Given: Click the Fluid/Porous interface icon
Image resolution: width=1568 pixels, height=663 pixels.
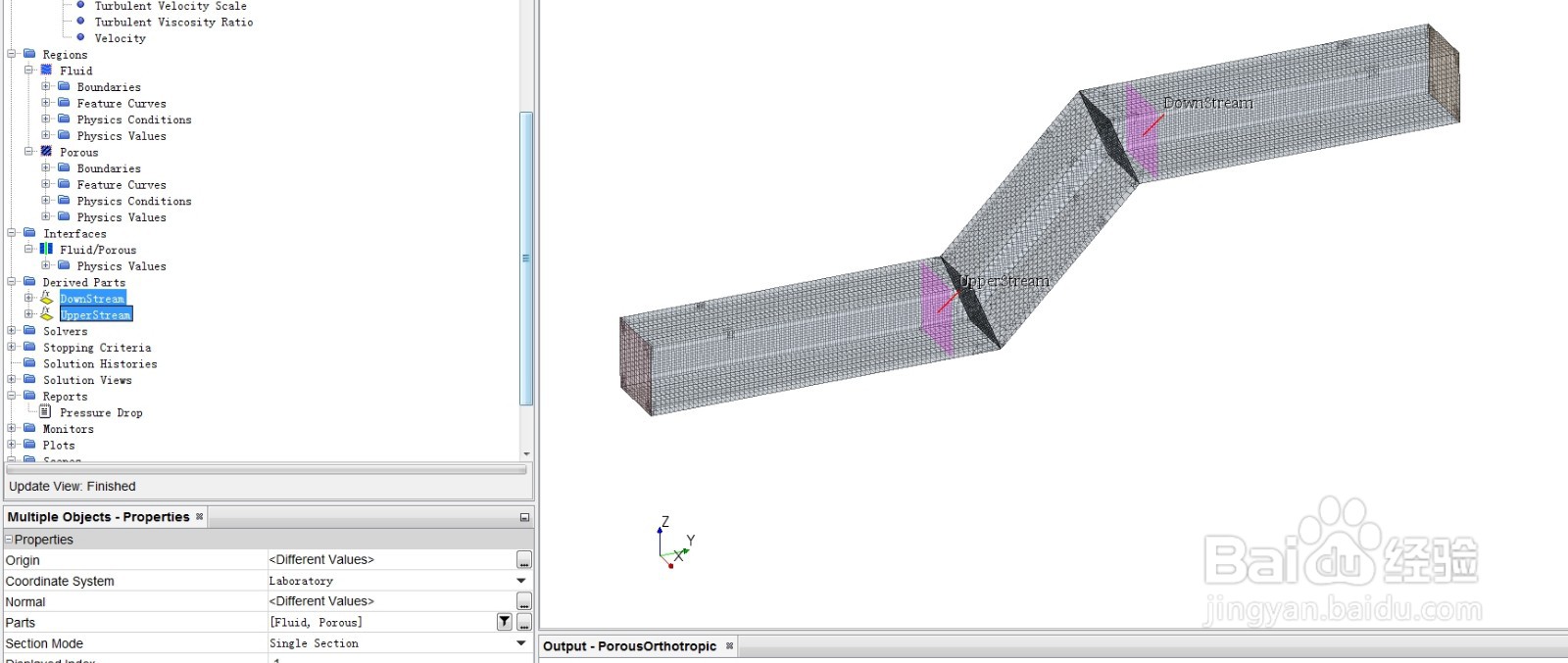Looking at the screenshot, I should click(46, 249).
